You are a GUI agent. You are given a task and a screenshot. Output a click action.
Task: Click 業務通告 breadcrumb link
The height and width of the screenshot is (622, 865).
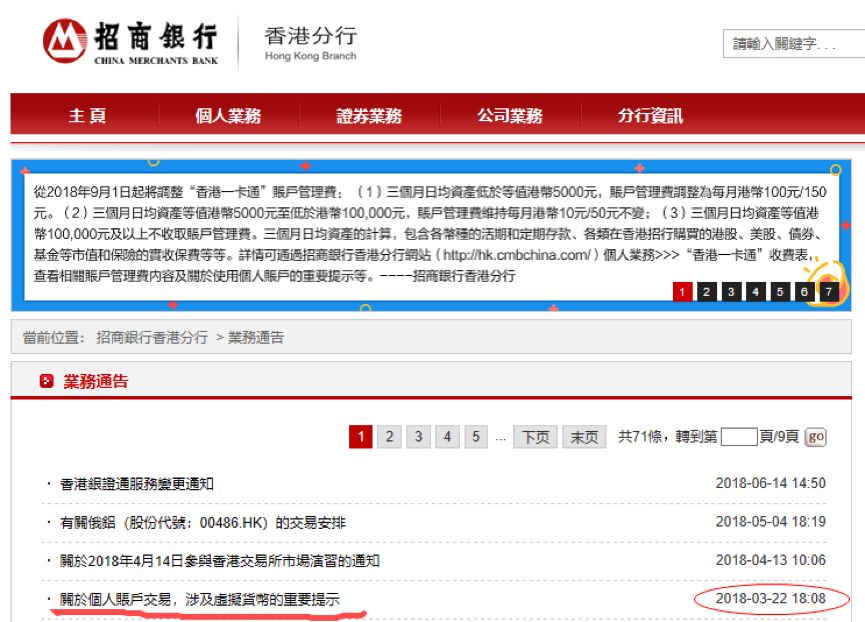256,337
